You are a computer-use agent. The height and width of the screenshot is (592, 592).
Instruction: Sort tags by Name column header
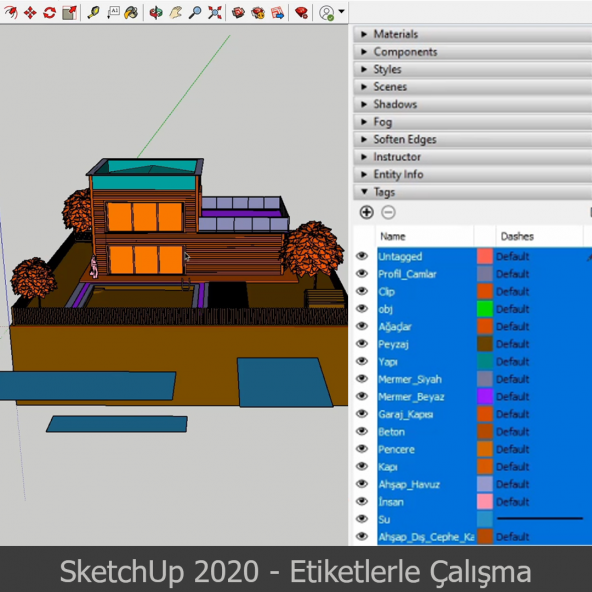pos(425,236)
